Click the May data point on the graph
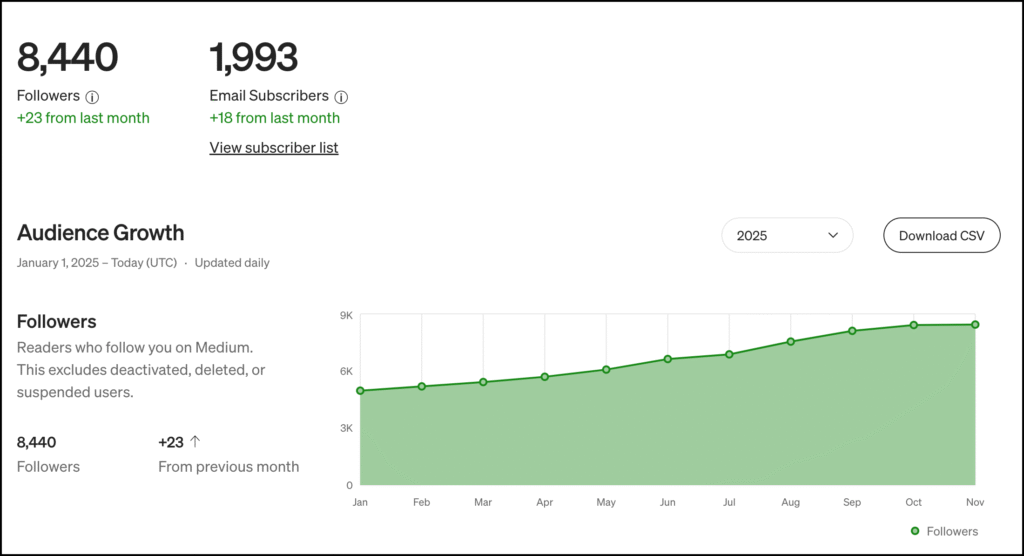The width and height of the screenshot is (1024, 556). coord(606,370)
